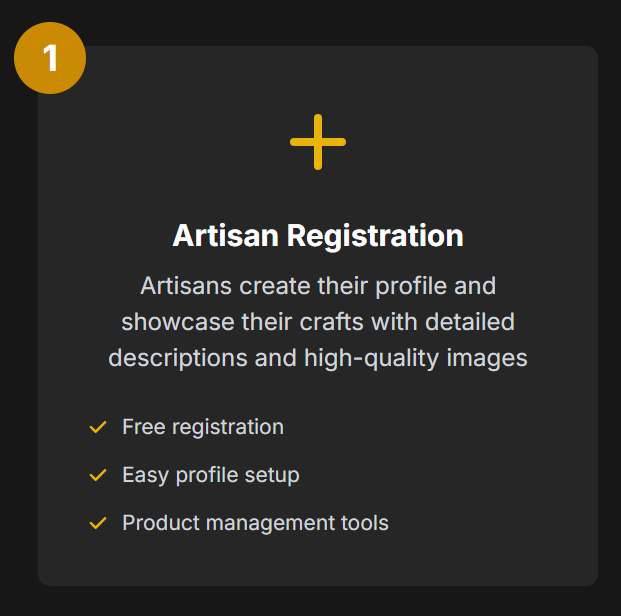Click the checkmark beside Free registration
Viewport: 621px width, 616px height.
click(x=98, y=427)
